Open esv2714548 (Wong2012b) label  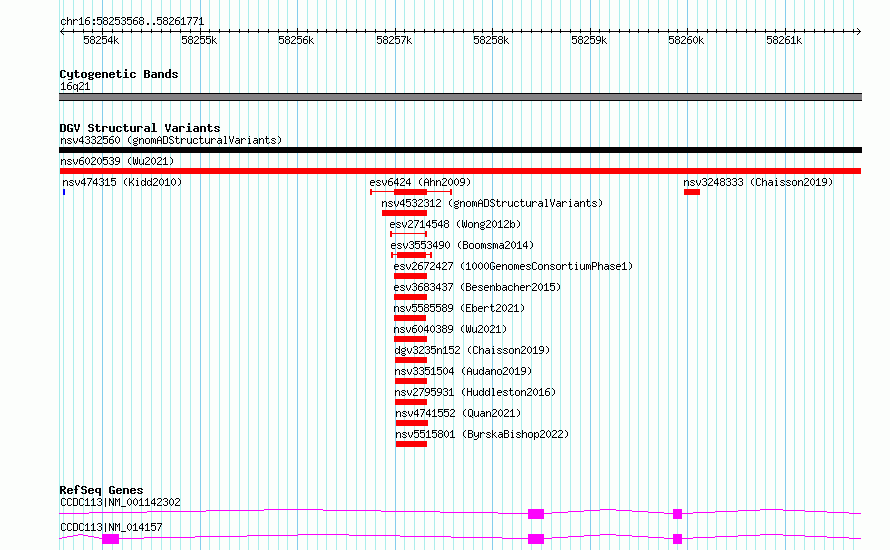coord(455,224)
